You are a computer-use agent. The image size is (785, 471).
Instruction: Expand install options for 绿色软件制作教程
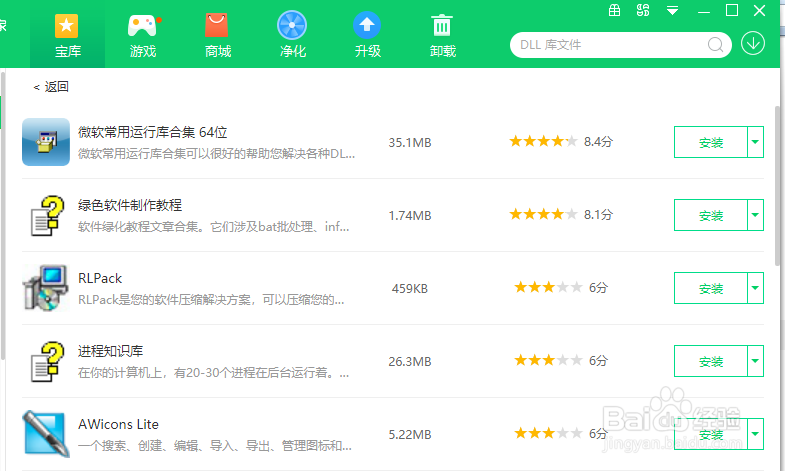pos(755,215)
